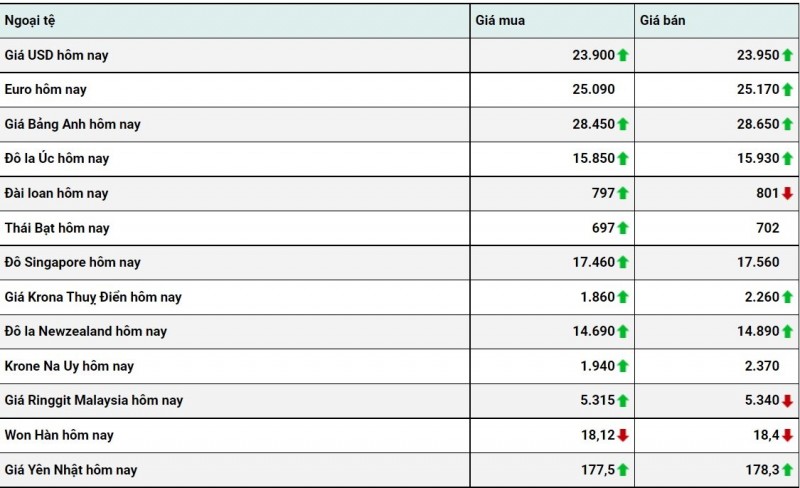Click the "Ngoại tệ" column header
800x488 pixels.
click(29, 20)
